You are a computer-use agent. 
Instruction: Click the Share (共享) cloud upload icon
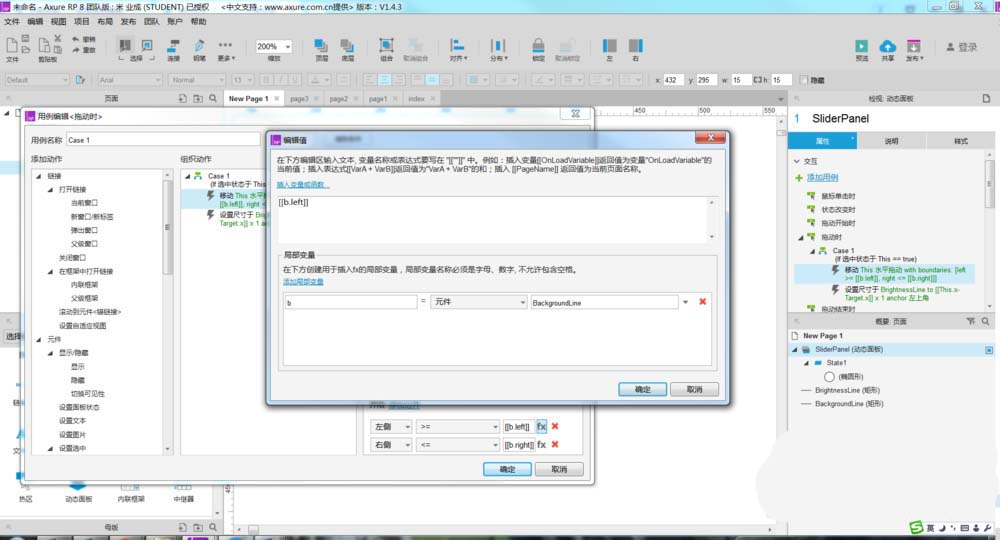coord(888,46)
